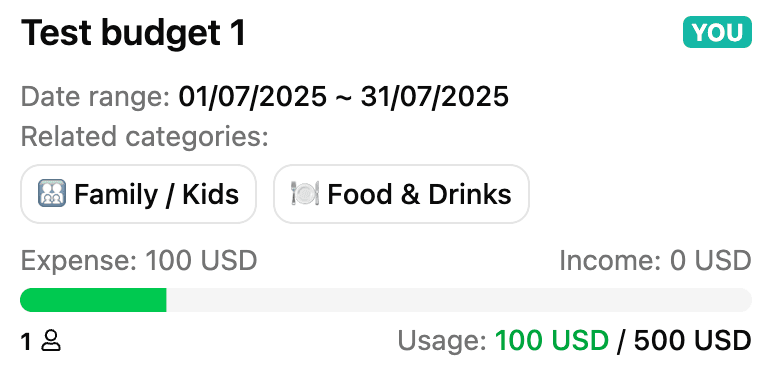Click the member count number 1
Viewport: 776px width, 378px height.
(26, 341)
